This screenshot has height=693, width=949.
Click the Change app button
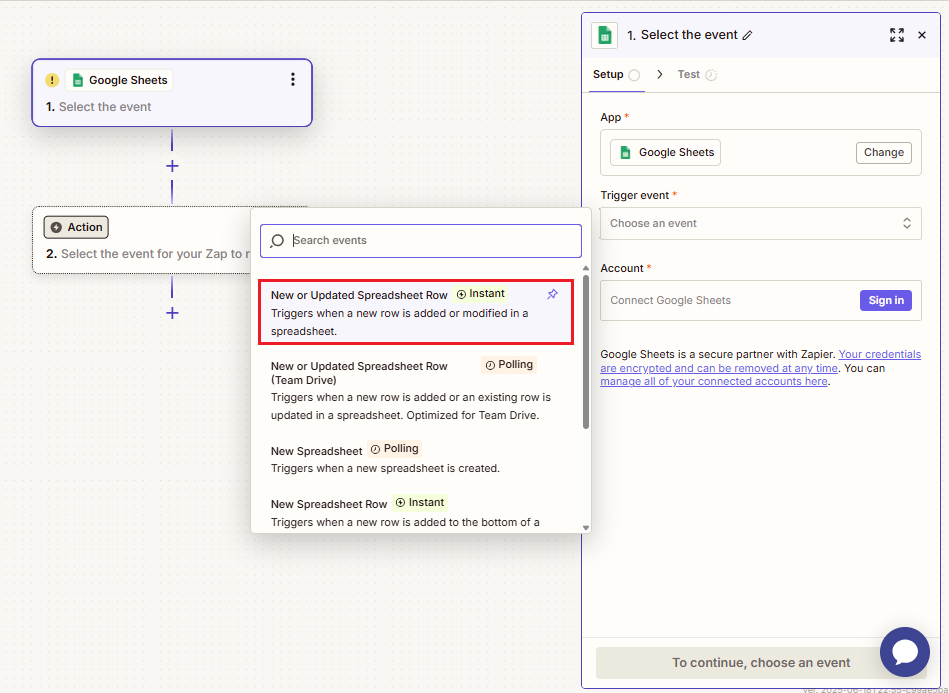tap(884, 153)
